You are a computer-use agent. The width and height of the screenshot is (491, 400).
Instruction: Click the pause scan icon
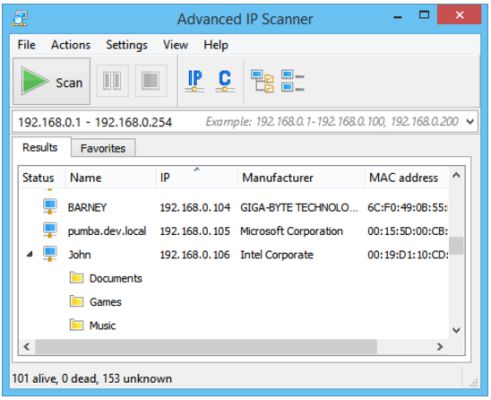(112, 81)
